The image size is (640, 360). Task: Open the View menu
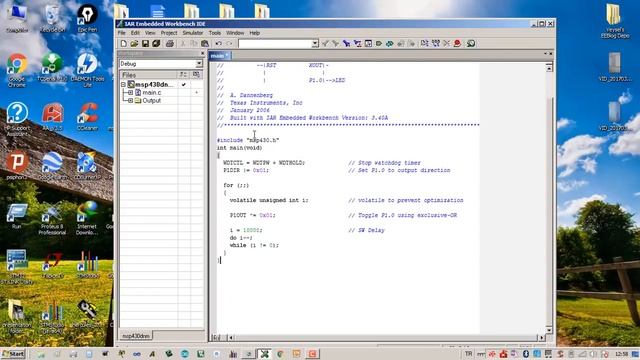click(150, 33)
